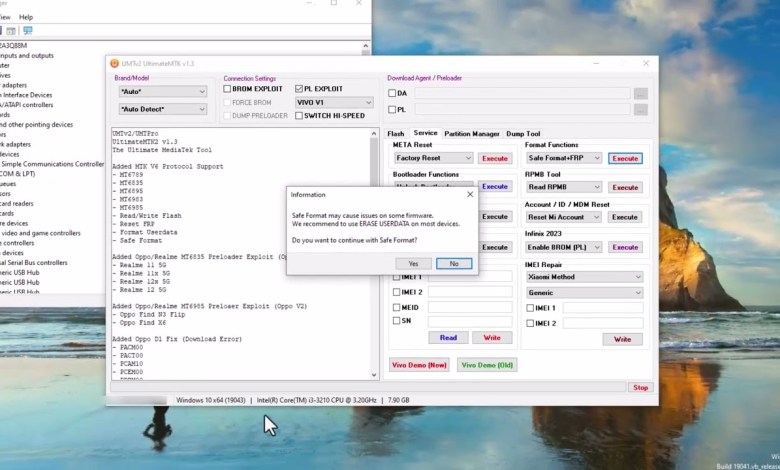This screenshot has height=470, width=780.
Task: Open the Help menu in Device Manager
Action: [25, 17]
